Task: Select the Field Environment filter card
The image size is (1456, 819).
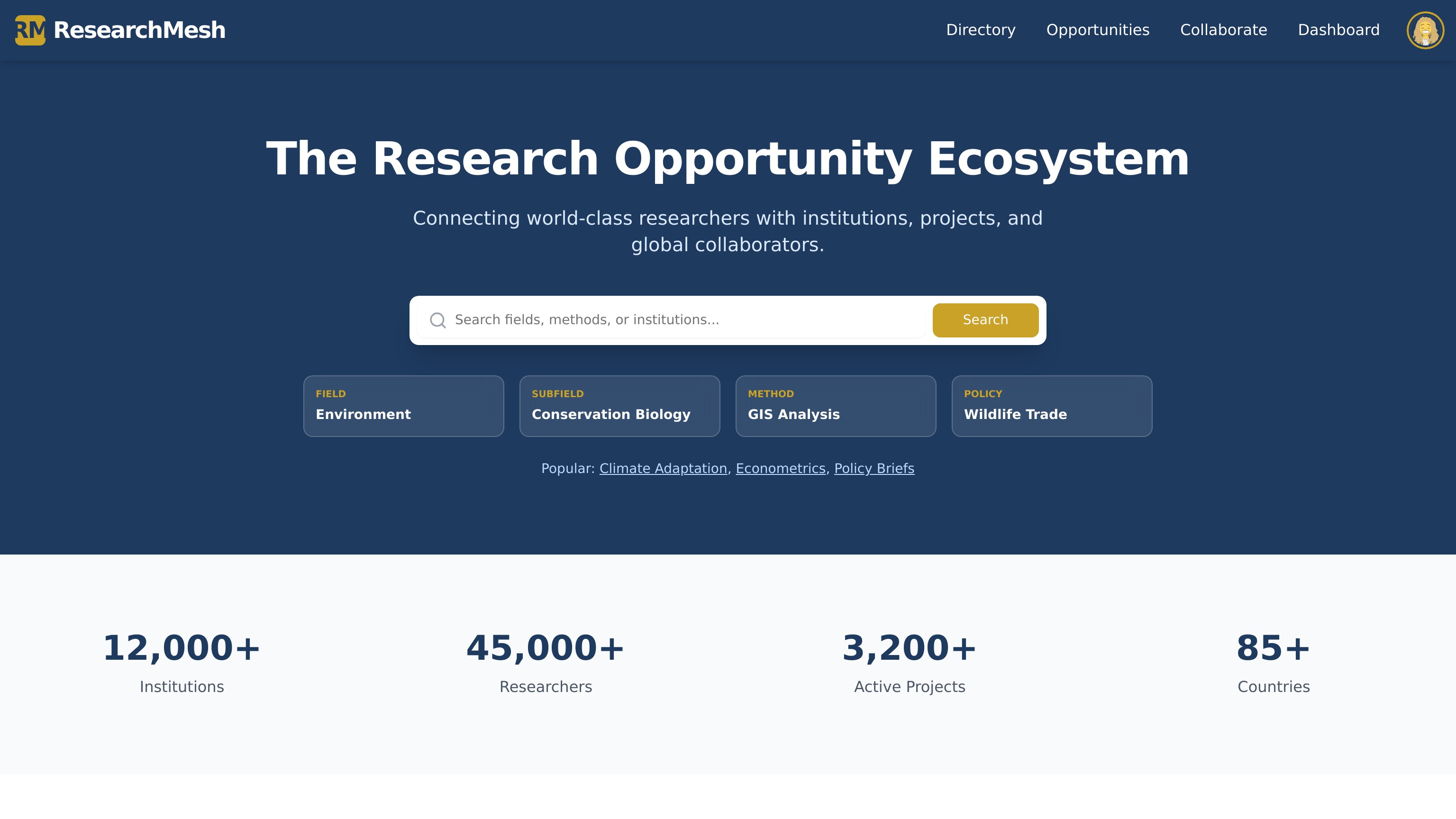Action: (403, 406)
